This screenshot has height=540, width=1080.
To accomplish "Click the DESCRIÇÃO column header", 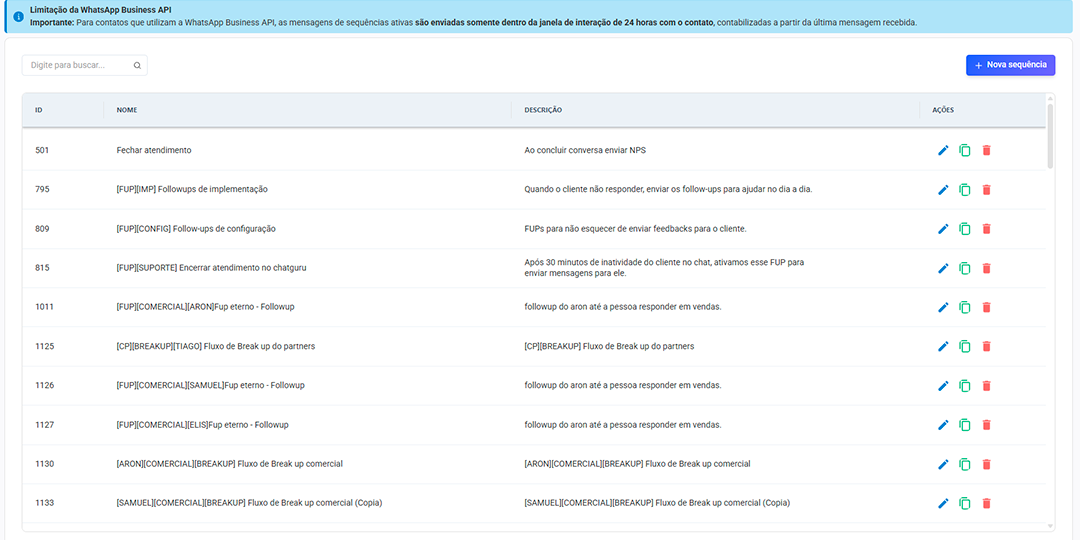I will [x=543, y=110].
